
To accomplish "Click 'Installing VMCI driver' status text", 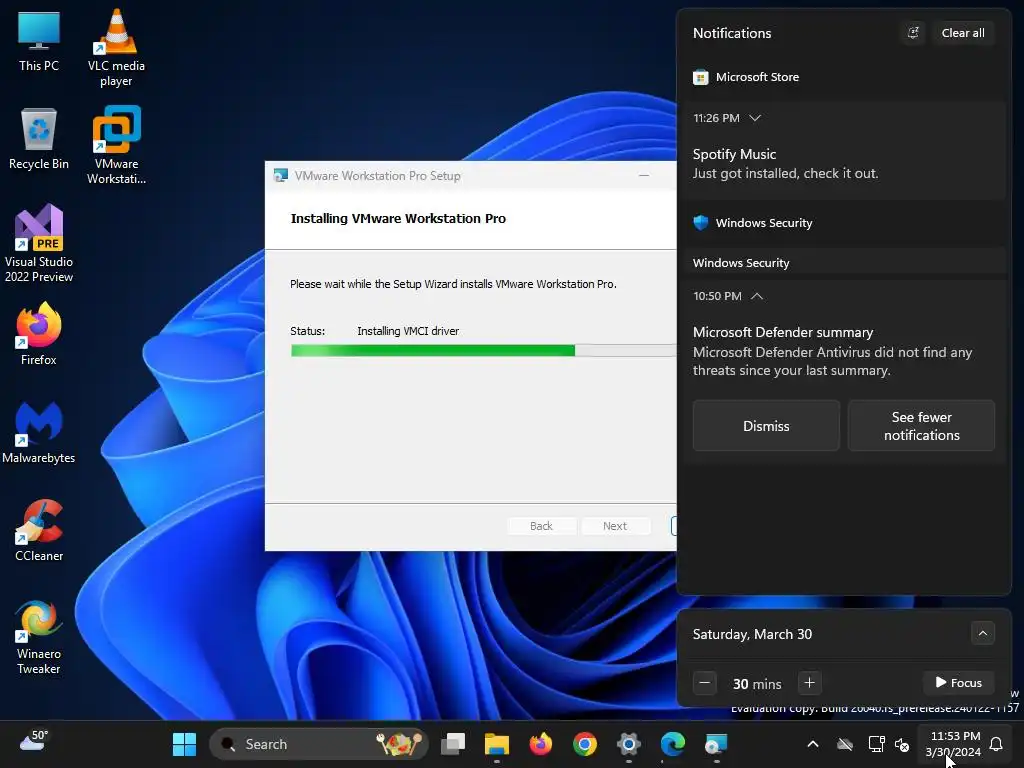I will [408, 331].
